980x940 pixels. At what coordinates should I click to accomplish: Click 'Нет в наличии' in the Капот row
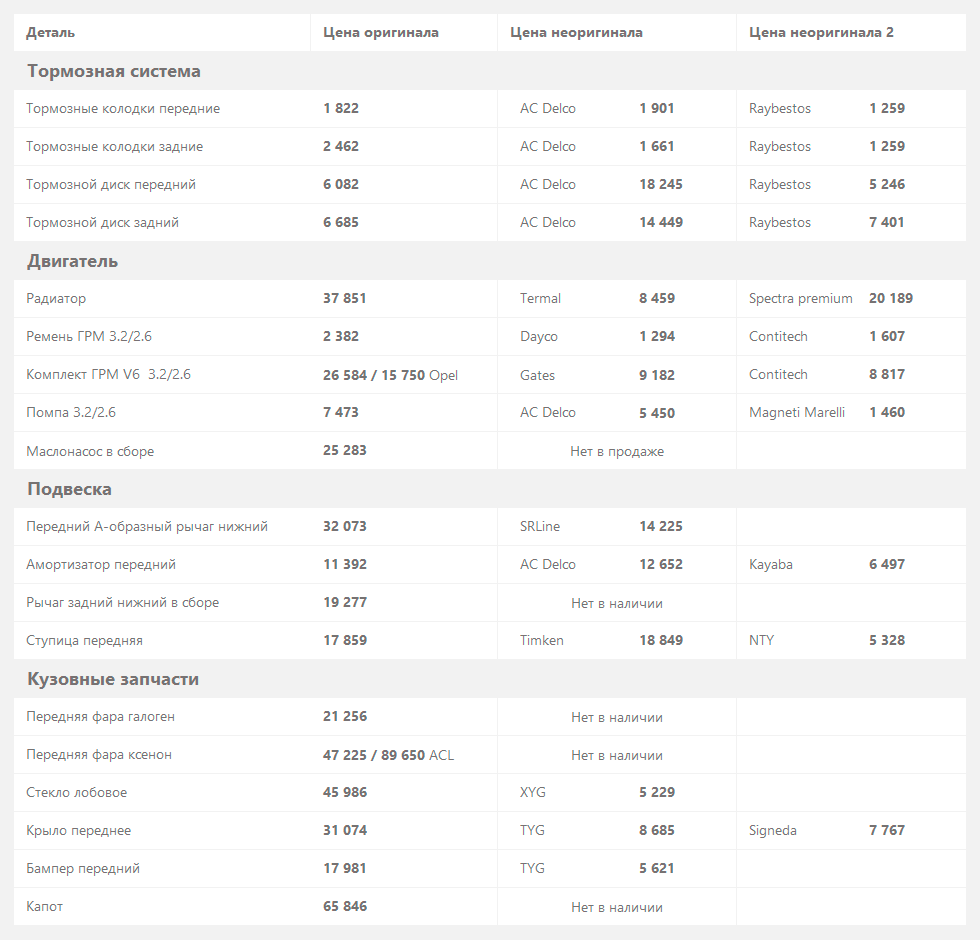tap(617, 908)
